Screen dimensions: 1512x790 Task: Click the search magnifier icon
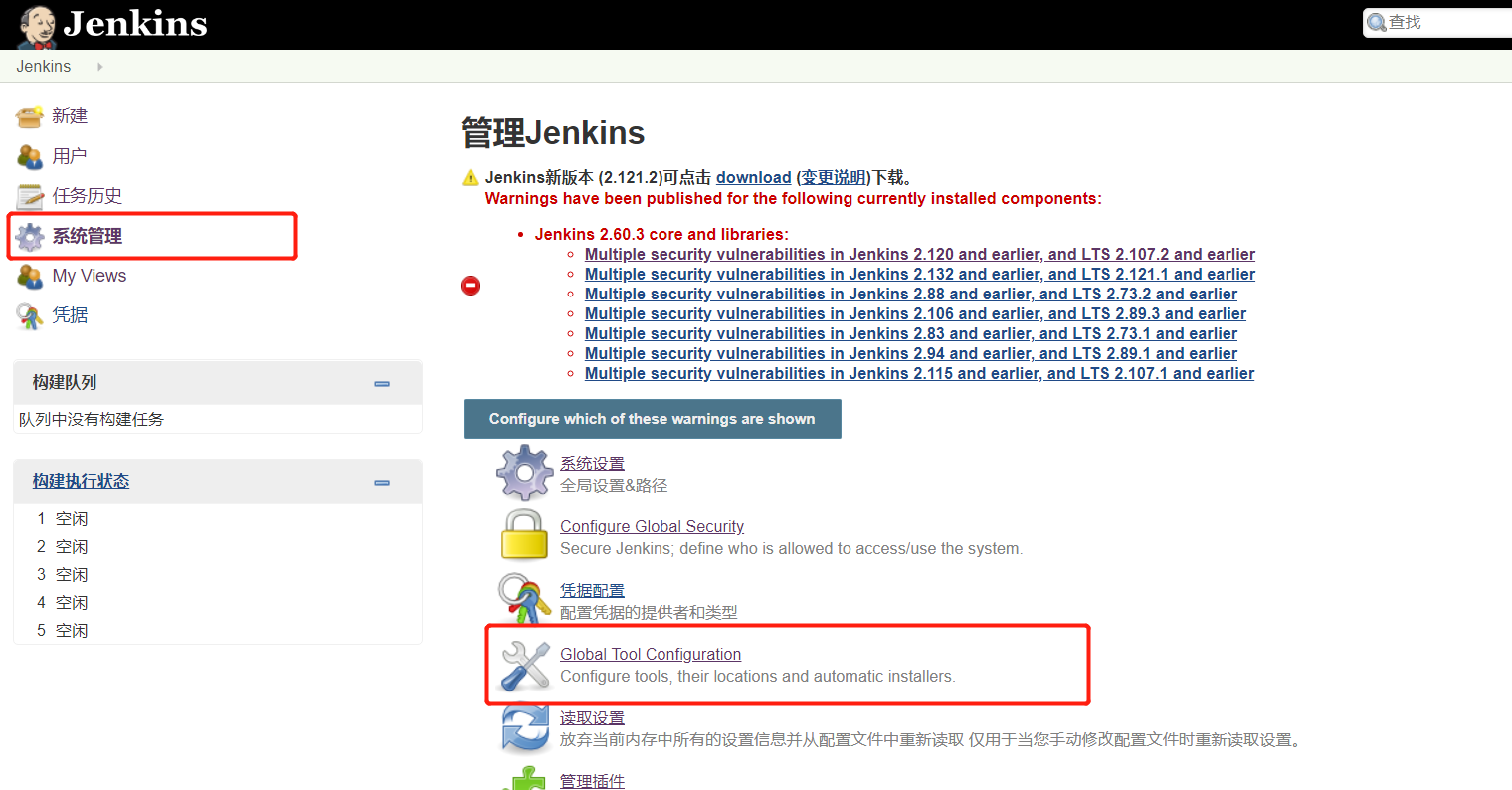pyautogui.click(x=1377, y=22)
